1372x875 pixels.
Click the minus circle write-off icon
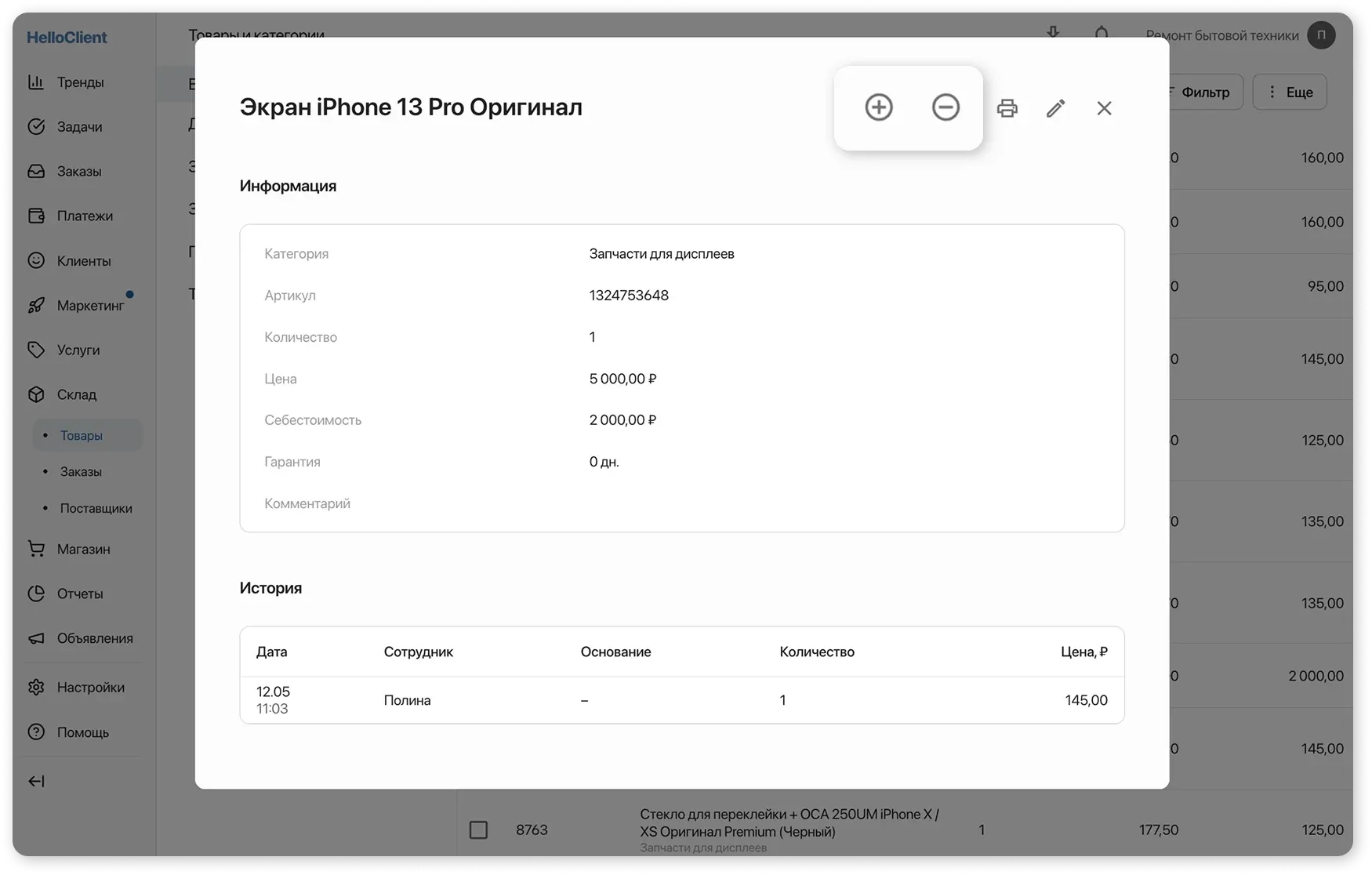tap(946, 107)
